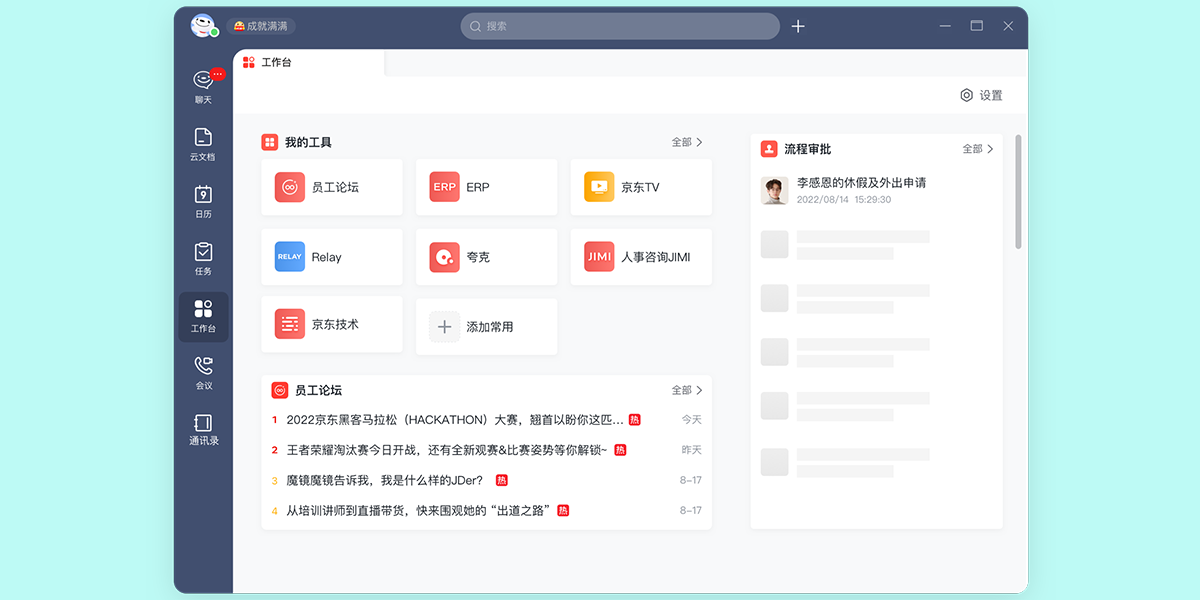Launch the ERP tool
Viewport: 1200px width, 600px height.
pos(486,187)
